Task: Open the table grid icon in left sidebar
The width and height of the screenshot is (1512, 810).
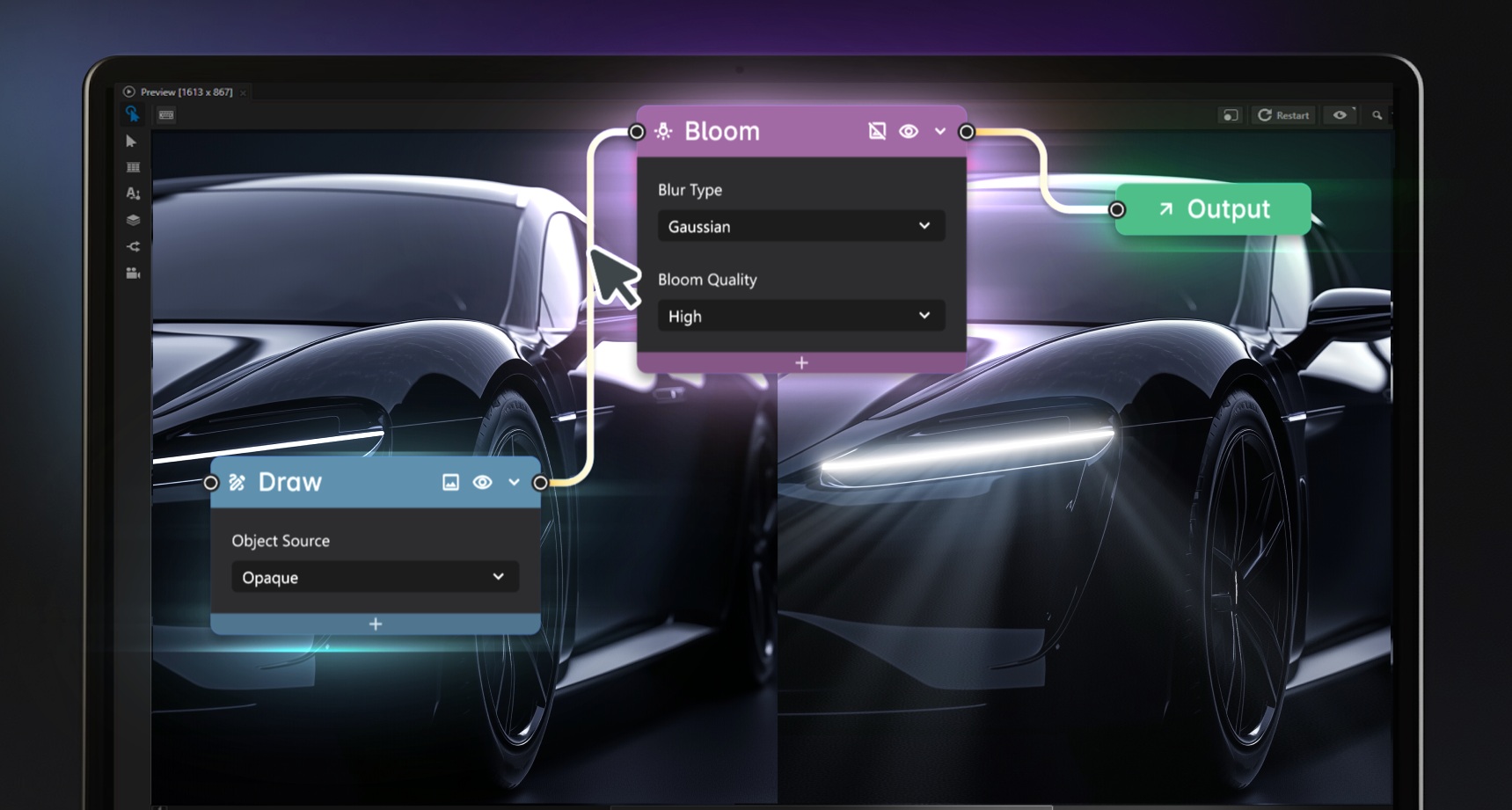Action: (133, 167)
